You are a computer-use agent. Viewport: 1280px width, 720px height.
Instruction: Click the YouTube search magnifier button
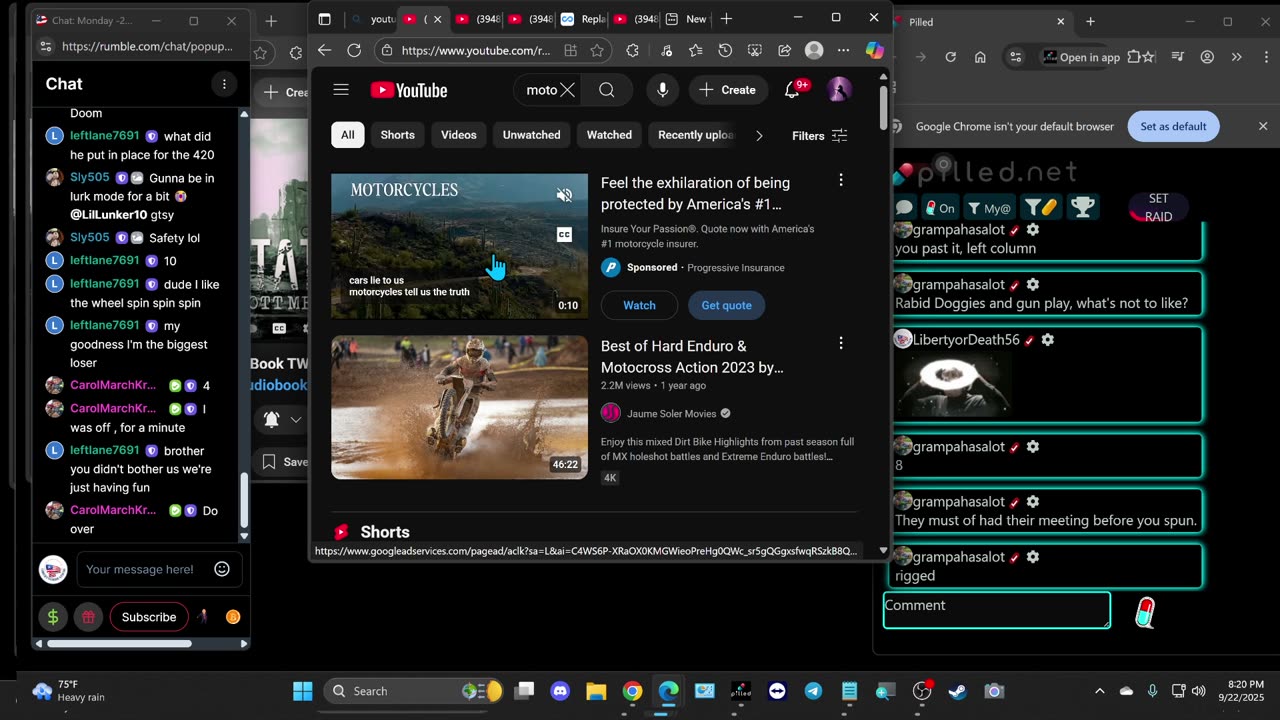(607, 90)
